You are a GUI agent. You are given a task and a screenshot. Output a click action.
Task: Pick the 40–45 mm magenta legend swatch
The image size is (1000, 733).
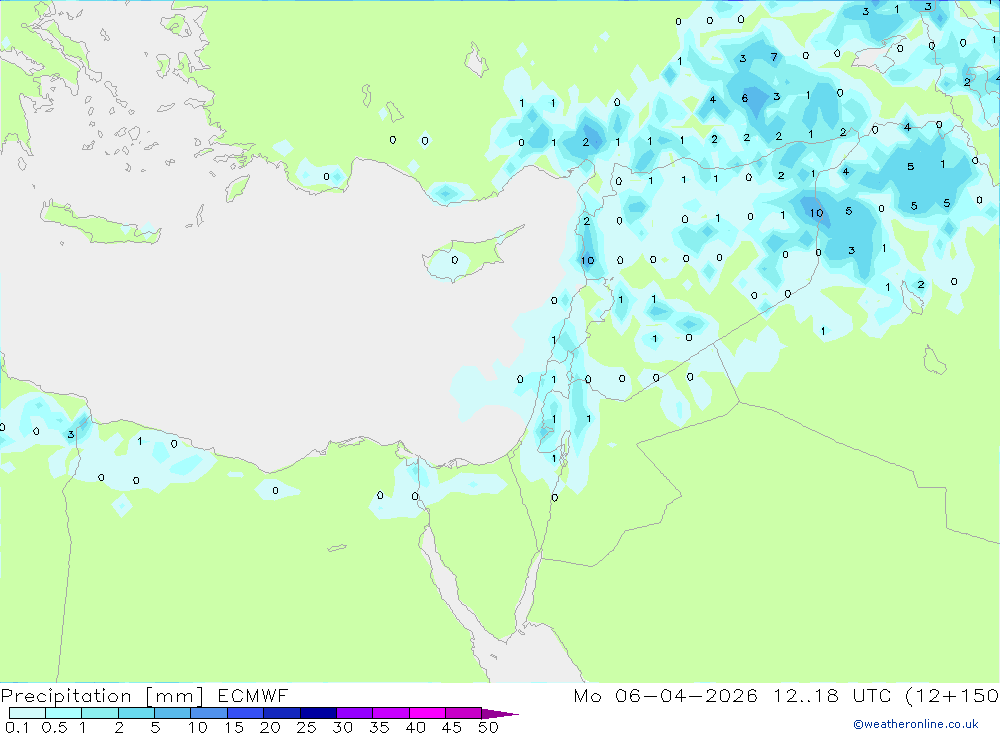pyautogui.click(x=427, y=713)
